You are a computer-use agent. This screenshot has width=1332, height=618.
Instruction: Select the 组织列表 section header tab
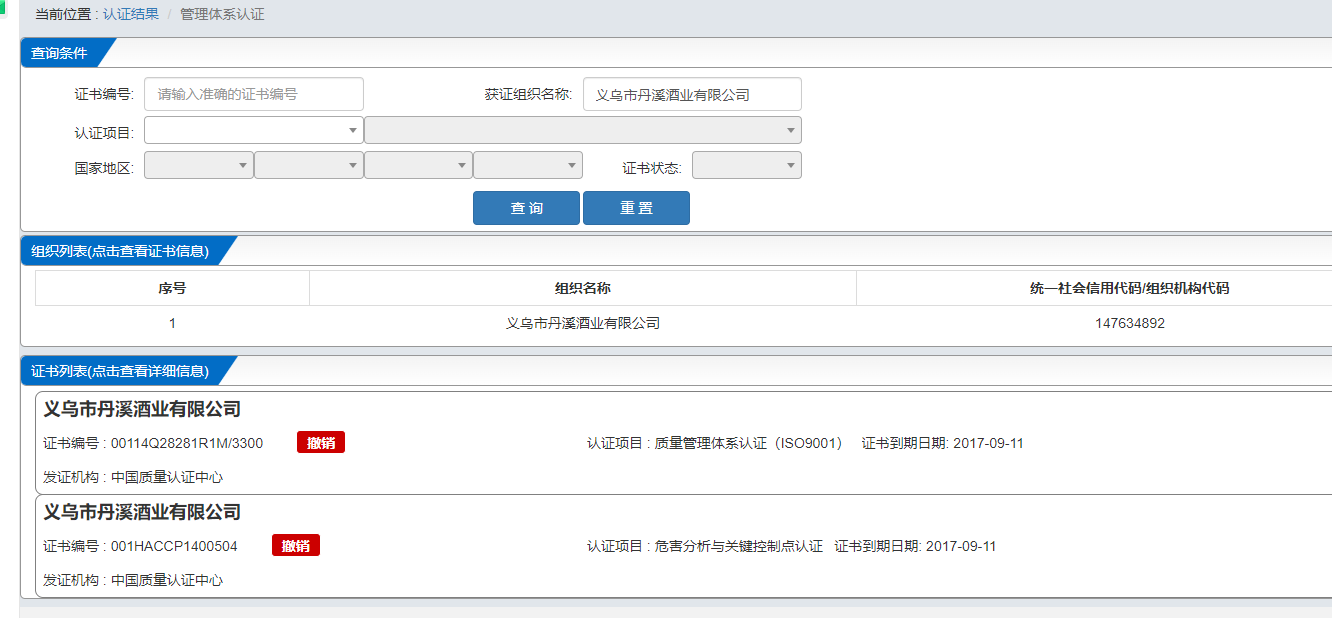(x=121, y=251)
